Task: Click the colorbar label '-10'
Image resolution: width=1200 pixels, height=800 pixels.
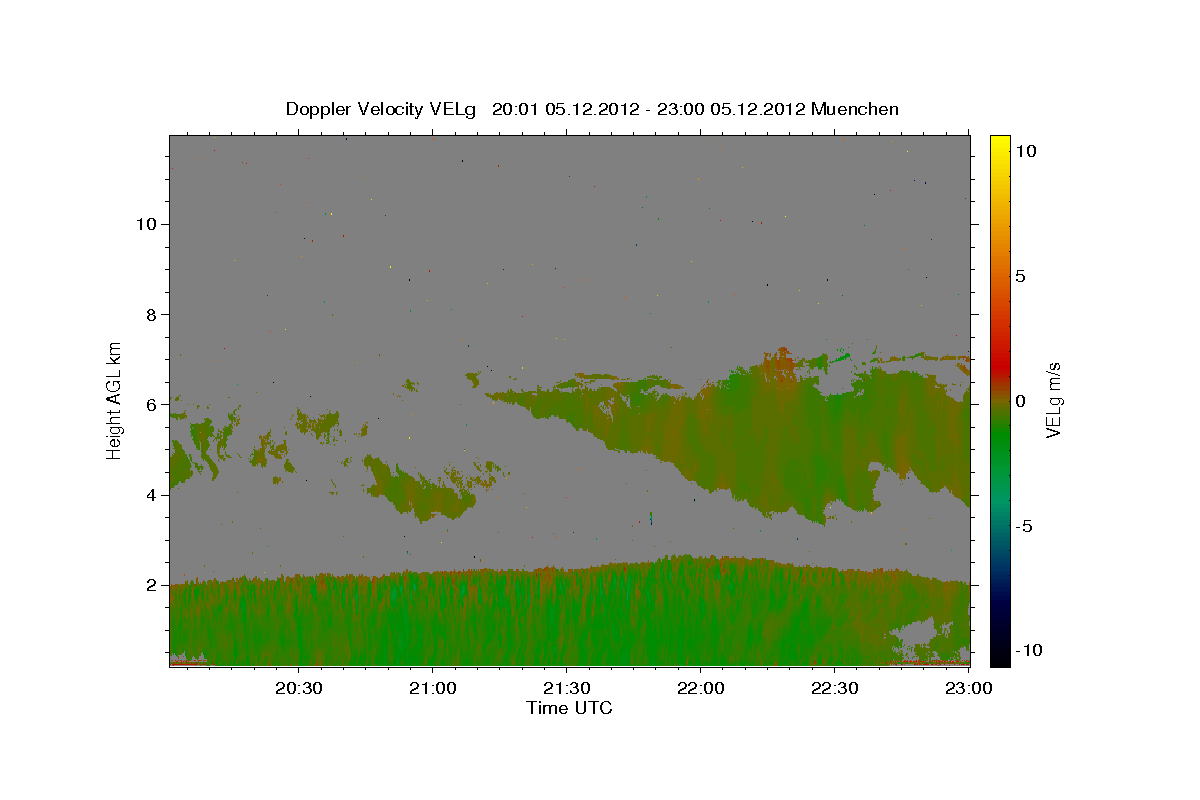Action: point(1027,650)
